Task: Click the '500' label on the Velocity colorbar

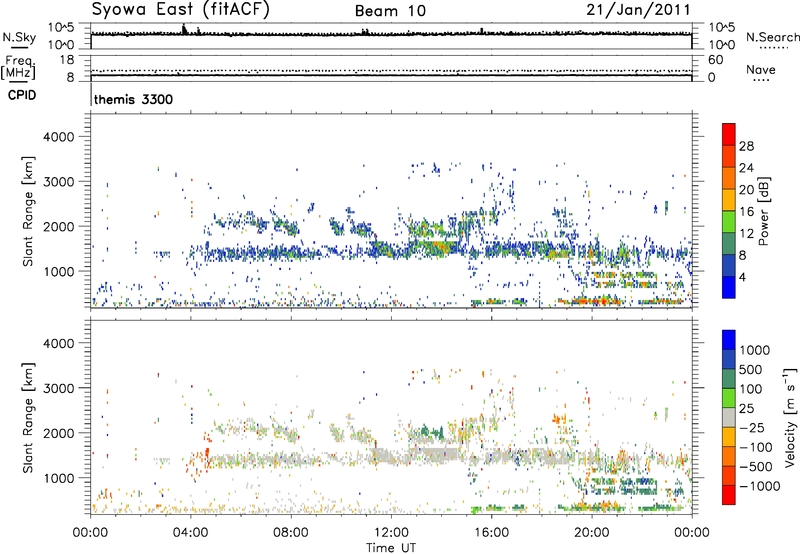Action: tap(753, 369)
